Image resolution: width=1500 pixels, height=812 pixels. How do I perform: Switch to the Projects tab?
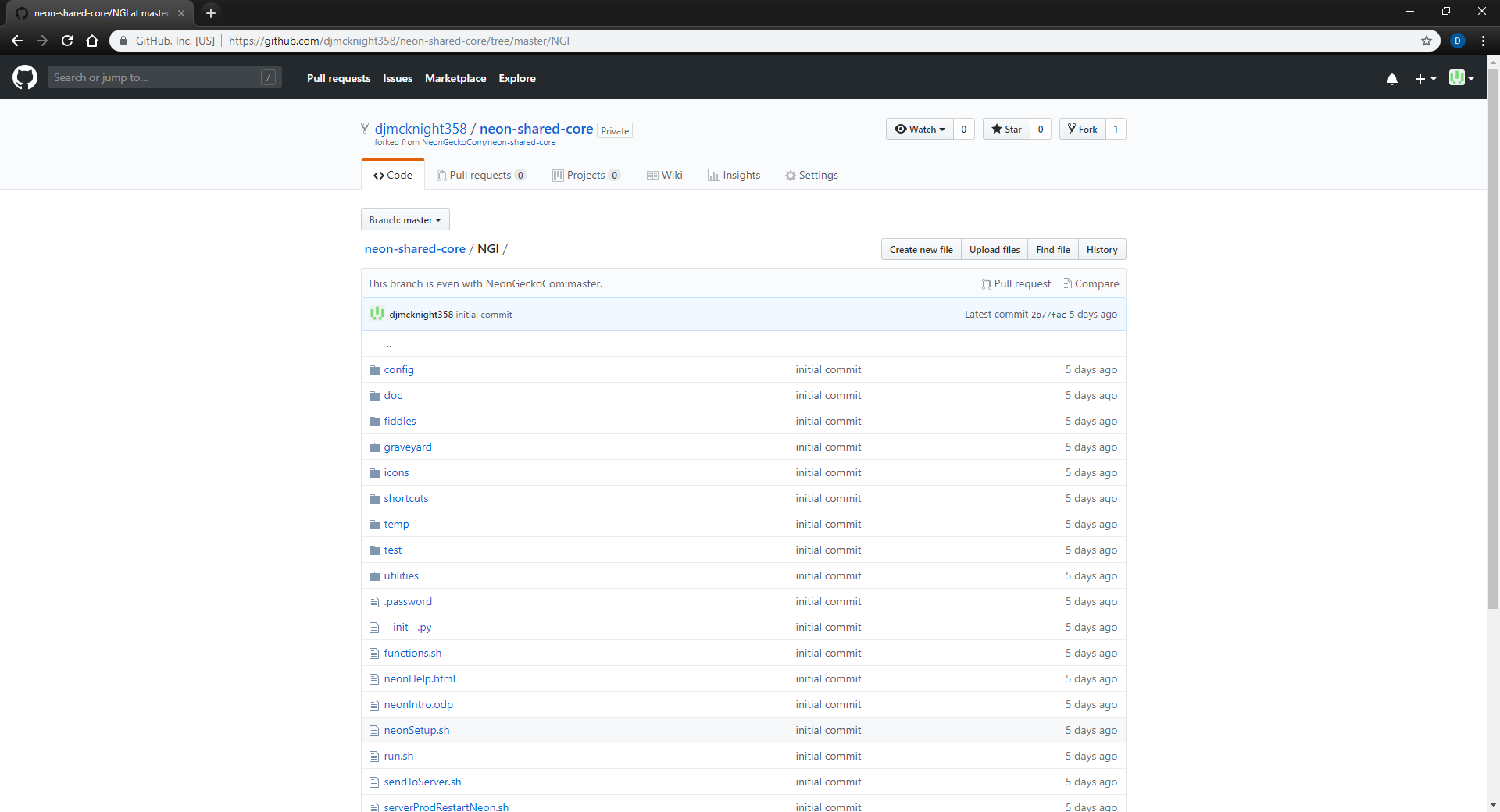[587, 175]
